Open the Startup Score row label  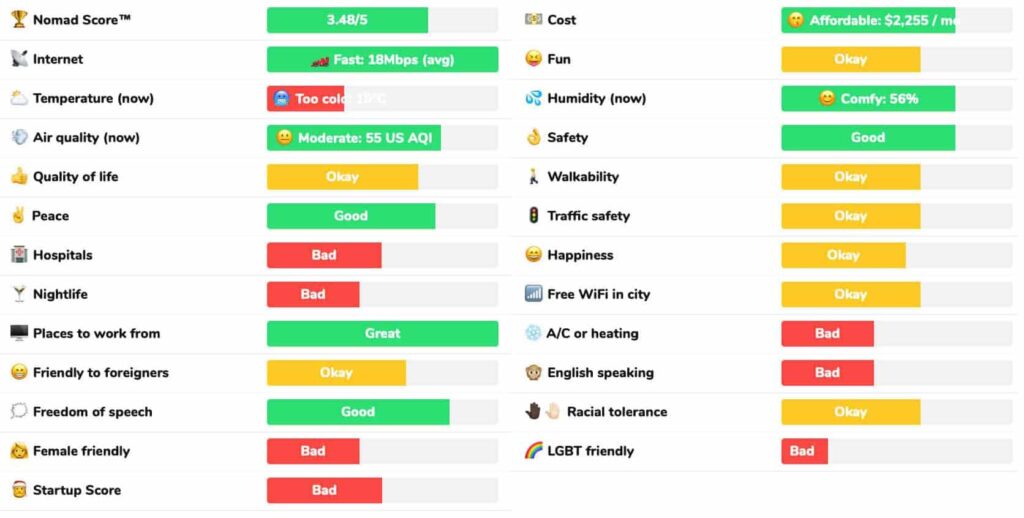[76, 490]
